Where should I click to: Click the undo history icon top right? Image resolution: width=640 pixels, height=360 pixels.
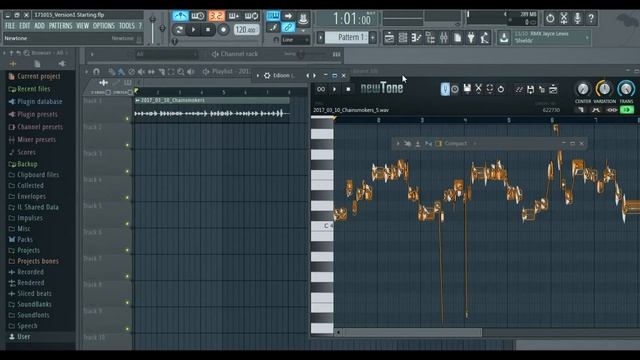pyautogui.click(x=550, y=18)
